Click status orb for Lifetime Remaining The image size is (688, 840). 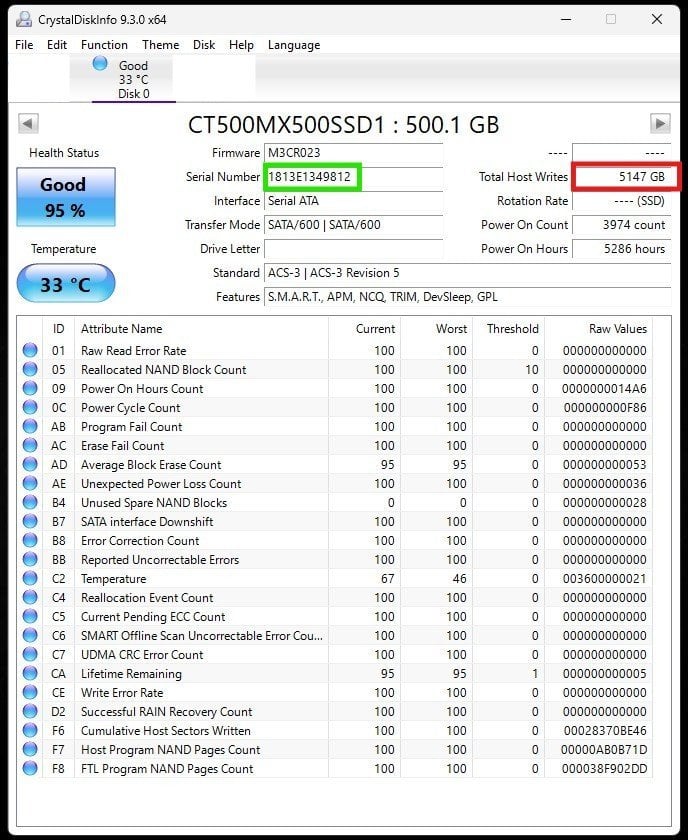coord(30,673)
